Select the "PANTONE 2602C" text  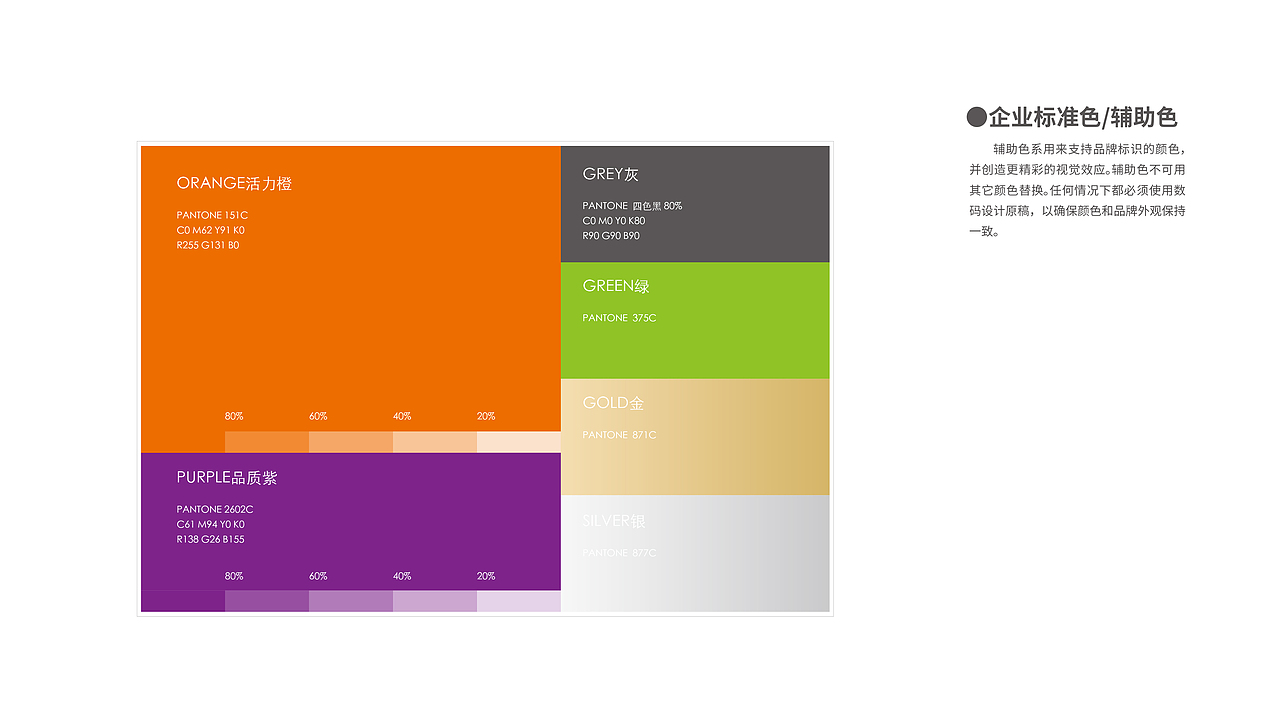(215, 509)
